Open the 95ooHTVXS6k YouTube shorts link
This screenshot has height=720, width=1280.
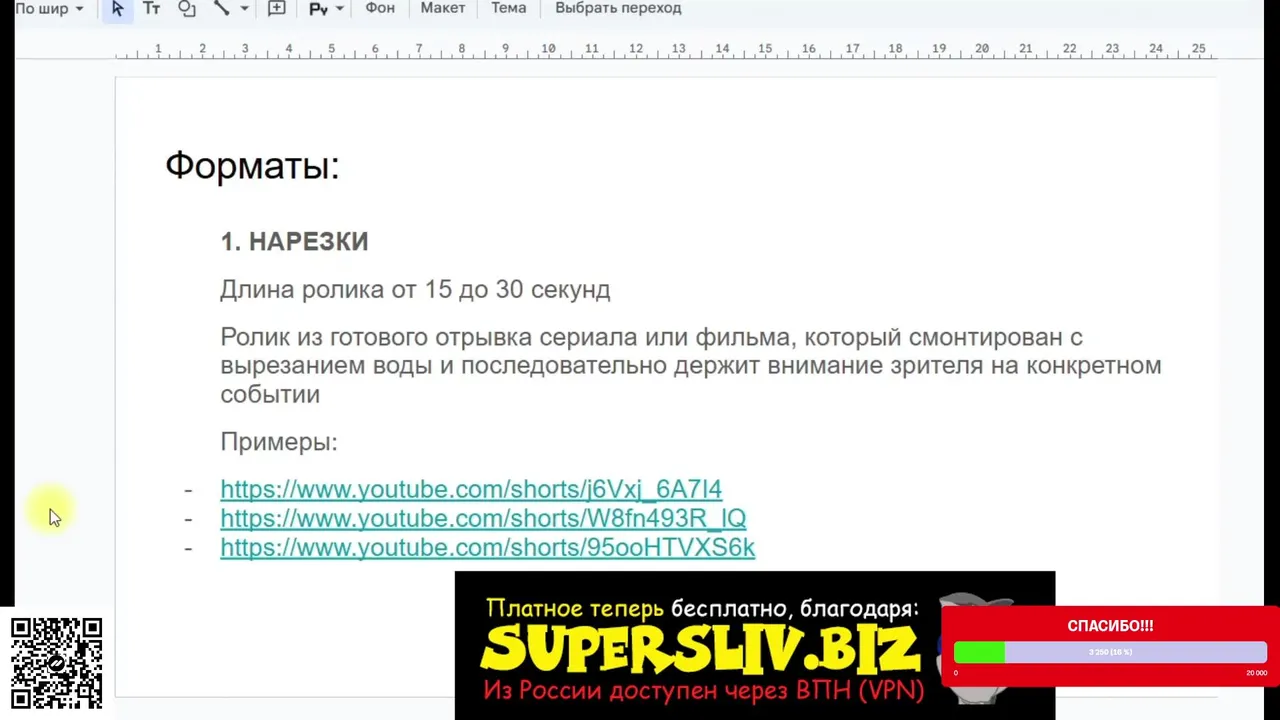pos(487,547)
